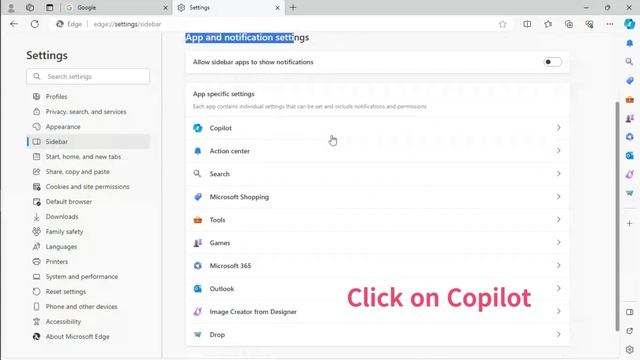The image size is (640, 360).
Task: Open Languages settings section
Action: click(x=88, y=247)
